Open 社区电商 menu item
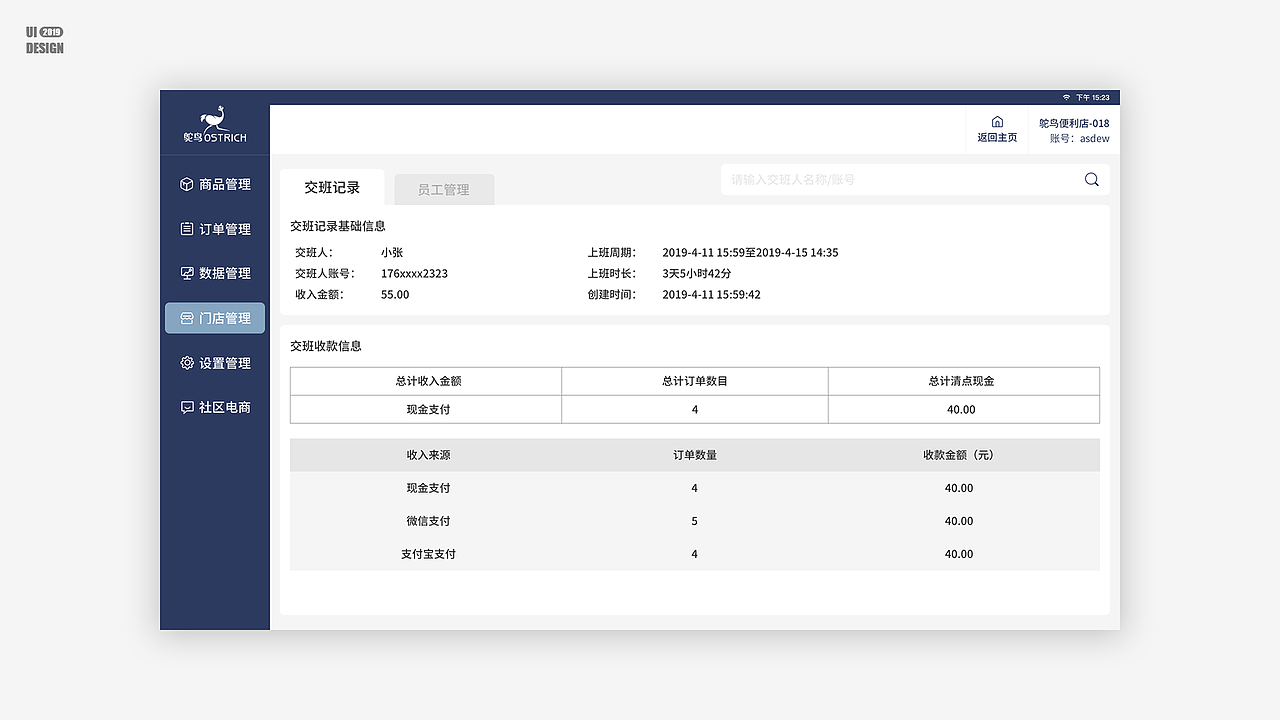Screen dimensions: 1280x720 [x=215, y=407]
